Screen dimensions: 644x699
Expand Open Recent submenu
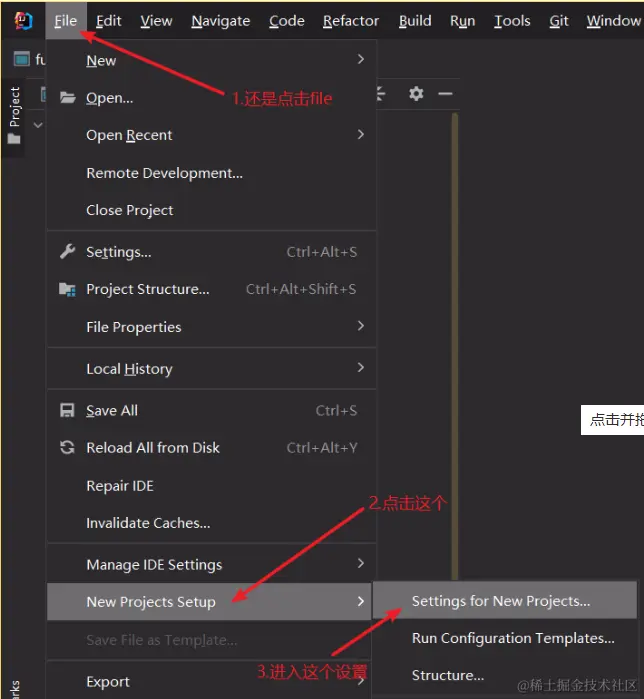(212, 135)
